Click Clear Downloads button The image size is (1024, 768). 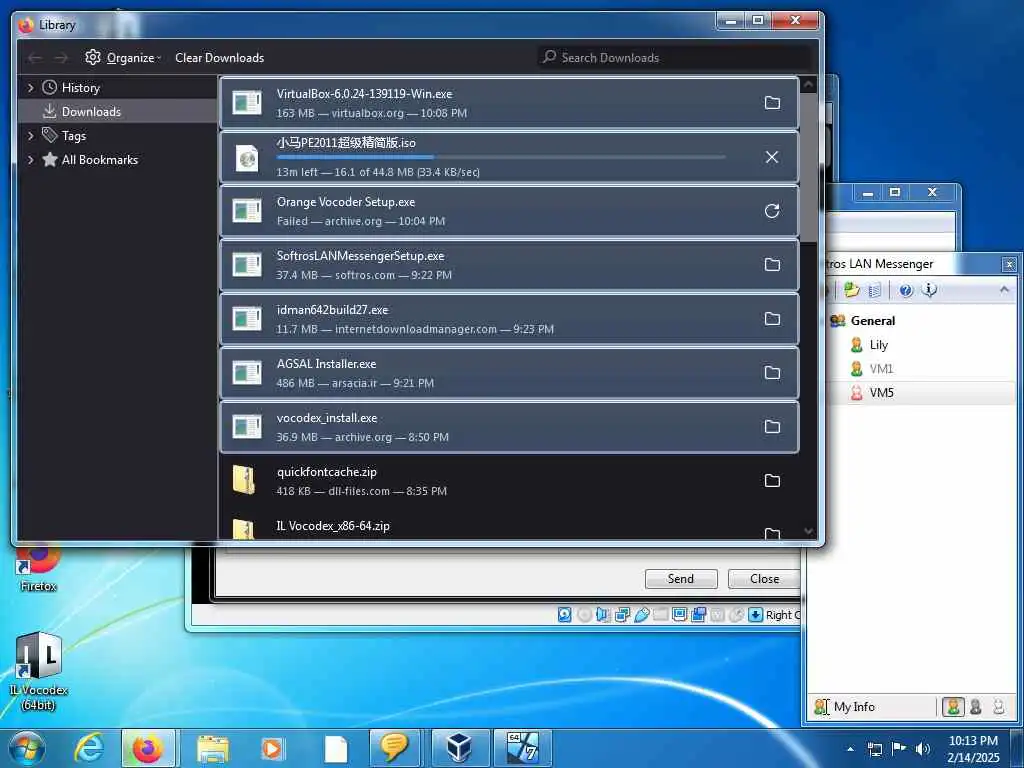click(x=219, y=57)
